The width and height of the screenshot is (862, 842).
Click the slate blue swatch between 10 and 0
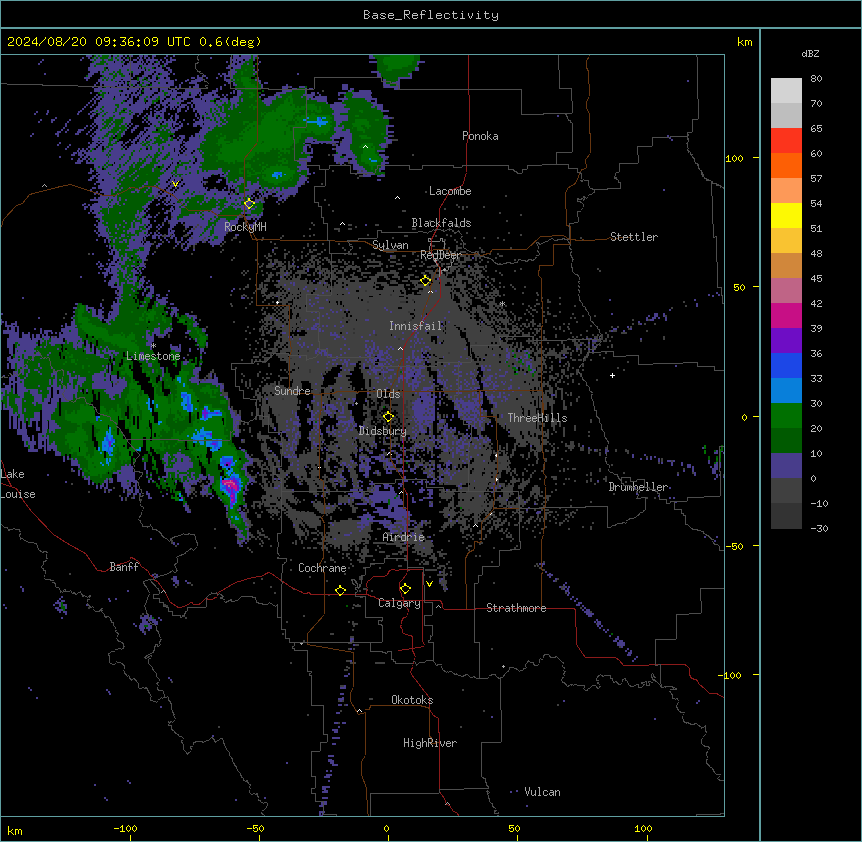click(786, 466)
